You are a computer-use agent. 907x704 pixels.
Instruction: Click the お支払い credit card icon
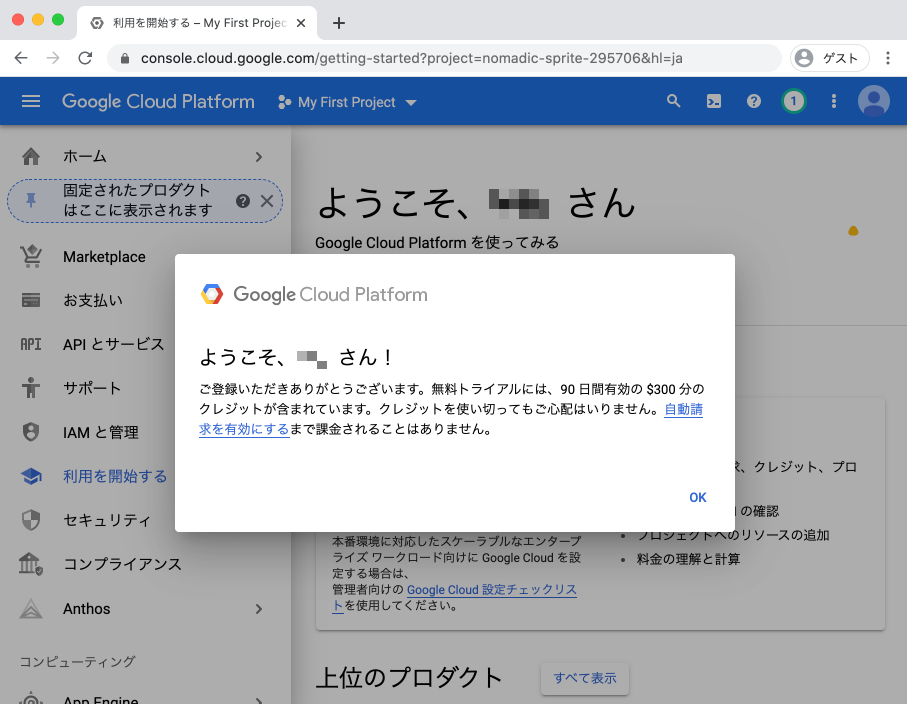click(x=31, y=300)
